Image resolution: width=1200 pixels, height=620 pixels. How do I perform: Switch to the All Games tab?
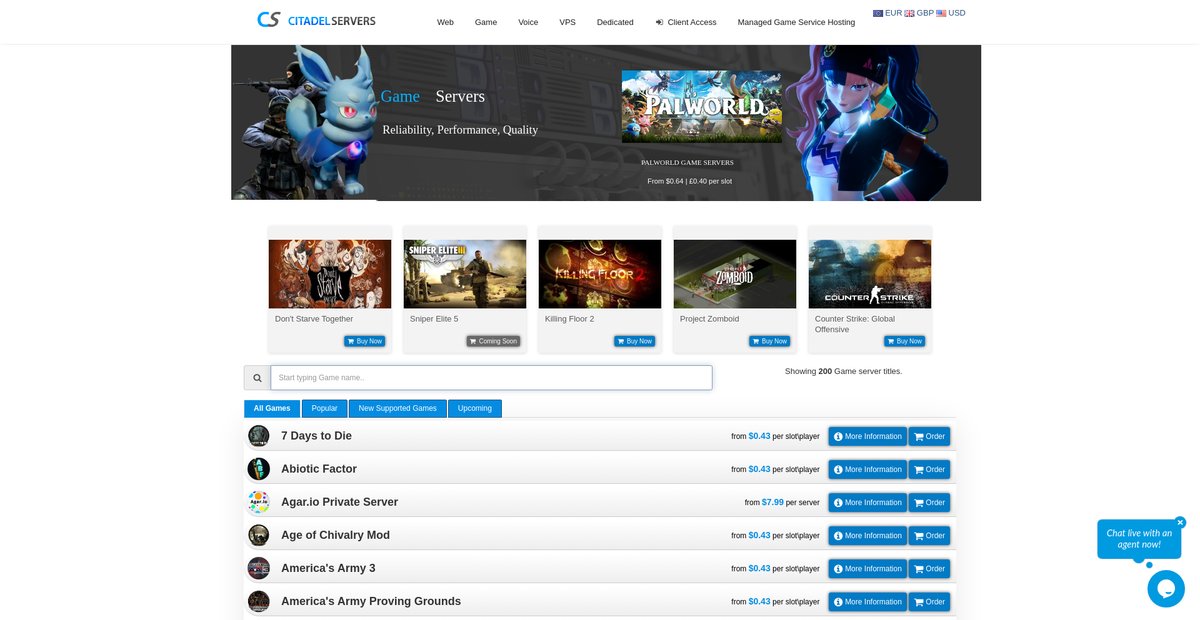(x=272, y=408)
